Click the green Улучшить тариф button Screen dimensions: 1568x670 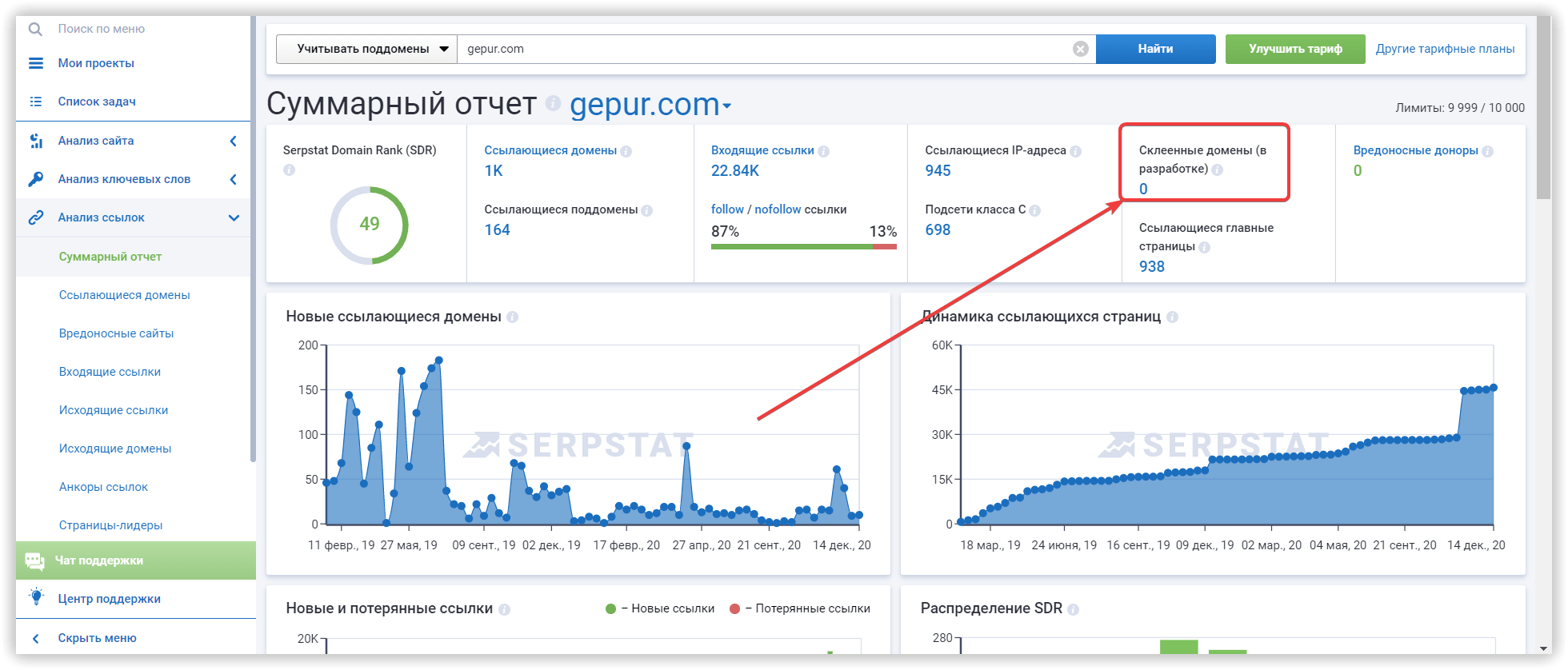pyautogui.click(x=1295, y=49)
